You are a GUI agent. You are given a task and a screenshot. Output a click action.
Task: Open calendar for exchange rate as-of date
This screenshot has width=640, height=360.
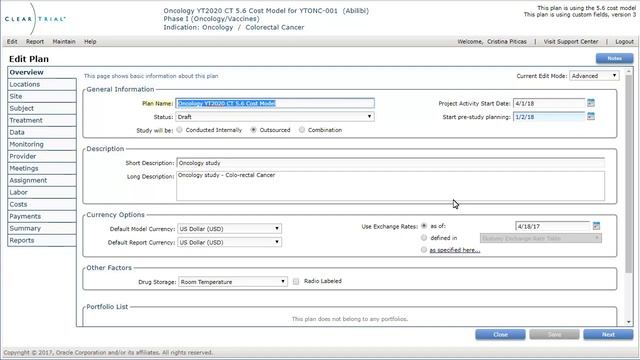596,225
